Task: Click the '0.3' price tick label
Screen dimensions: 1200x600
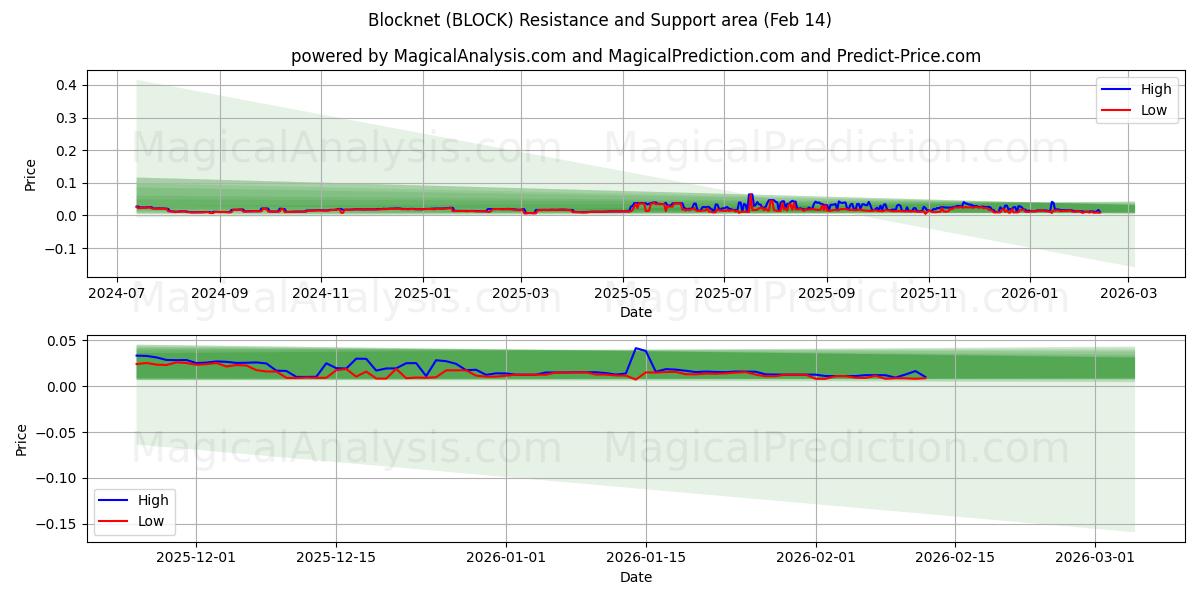Action: (x=68, y=118)
